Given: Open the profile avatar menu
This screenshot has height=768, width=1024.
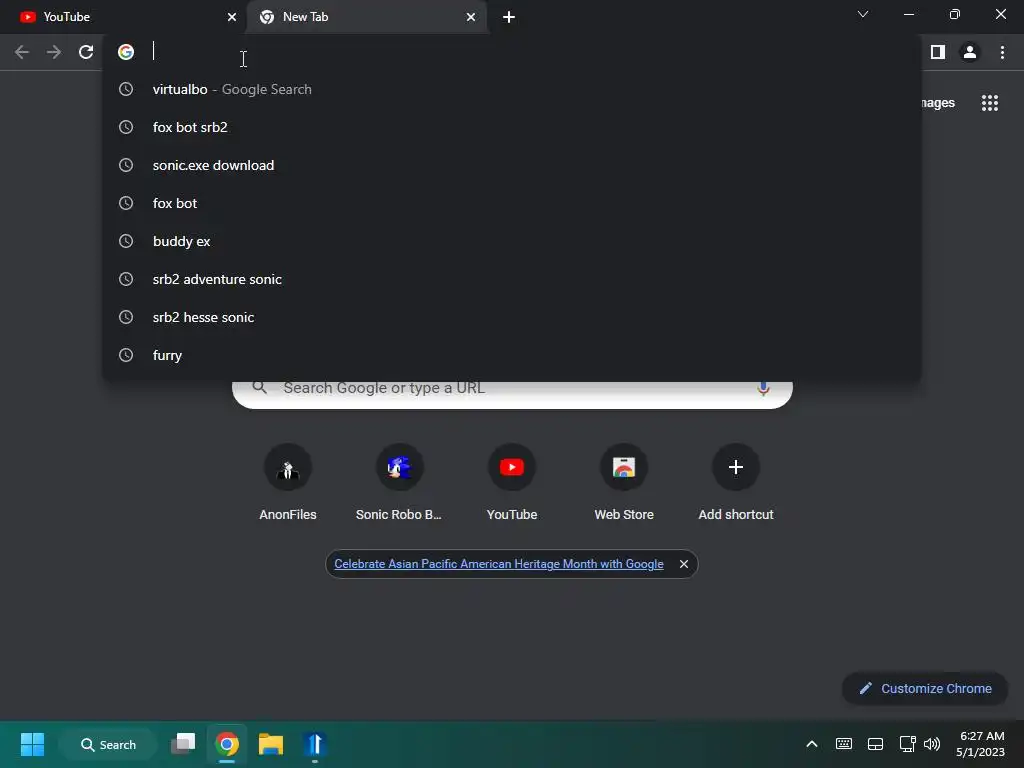Looking at the screenshot, I should (x=970, y=52).
